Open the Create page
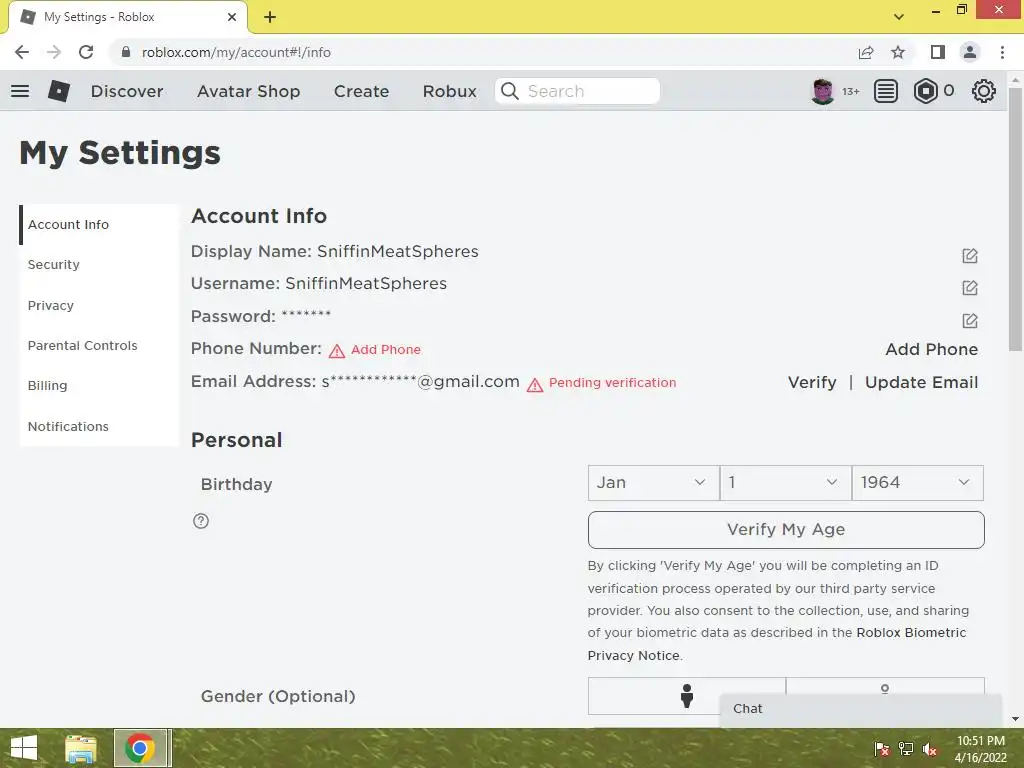This screenshot has width=1024, height=768. 361,91
